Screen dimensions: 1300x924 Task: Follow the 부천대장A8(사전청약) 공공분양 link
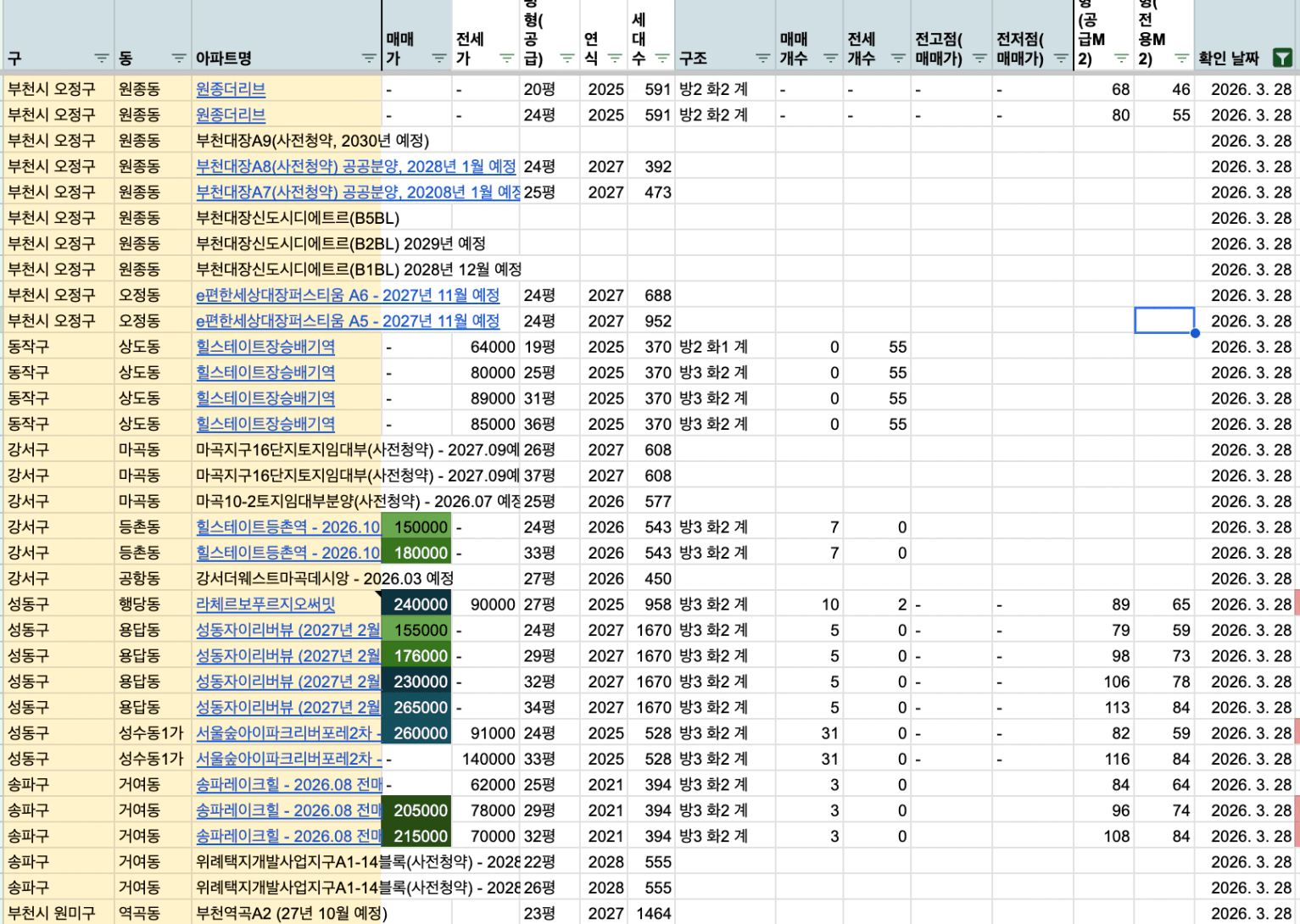[355, 166]
